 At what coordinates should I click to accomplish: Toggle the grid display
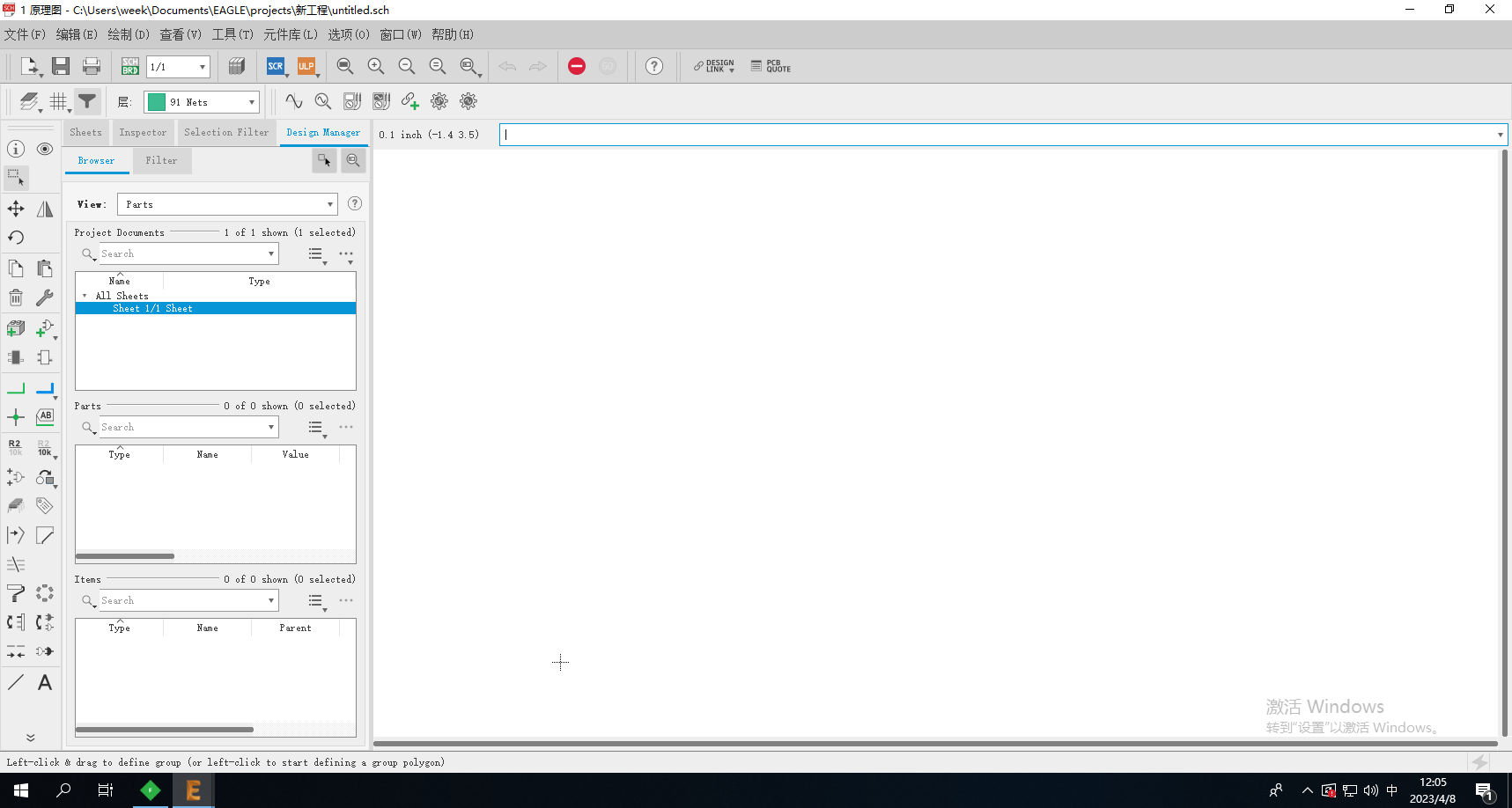coord(59,101)
